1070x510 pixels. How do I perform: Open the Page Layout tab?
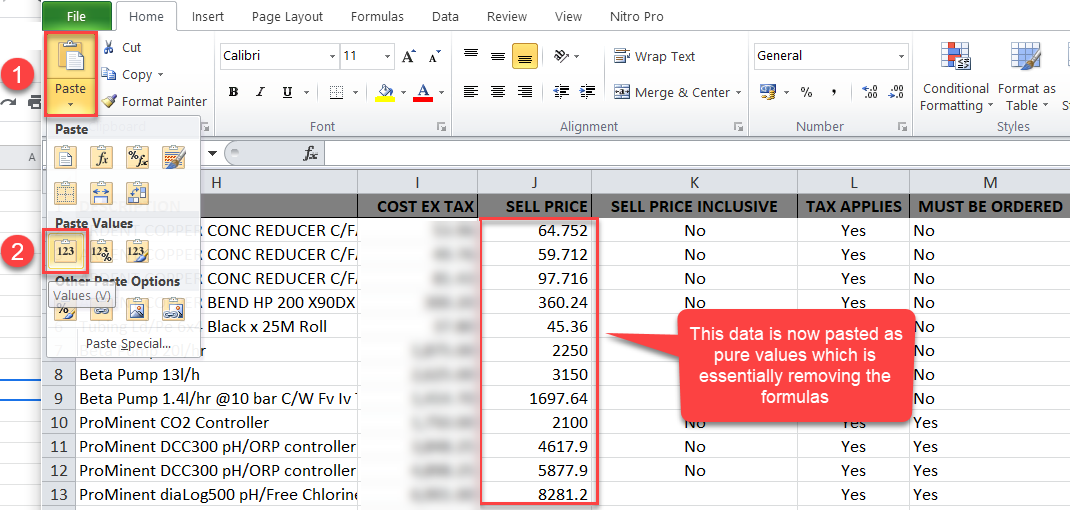[288, 16]
